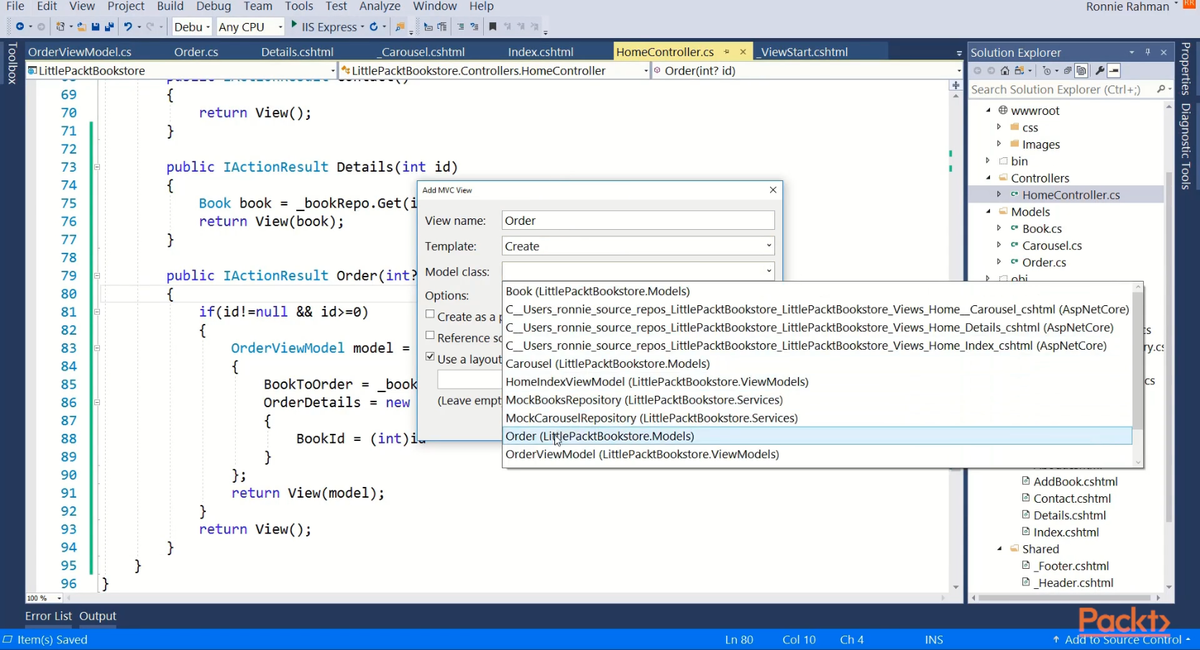The width and height of the screenshot is (1200, 650).
Task: Switch to the OrderViewModel.cs tab
Action: (x=80, y=52)
